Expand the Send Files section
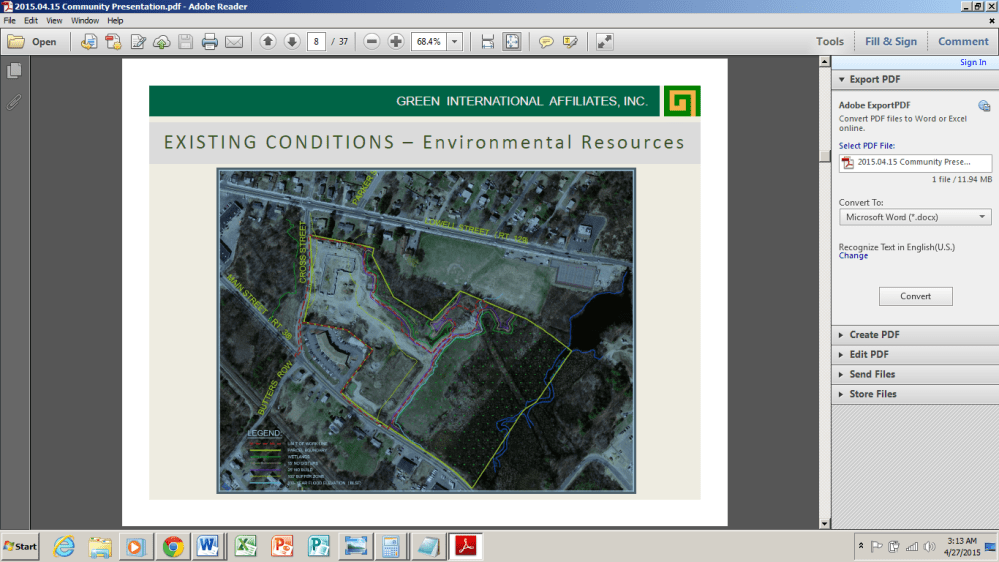 click(872, 374)
